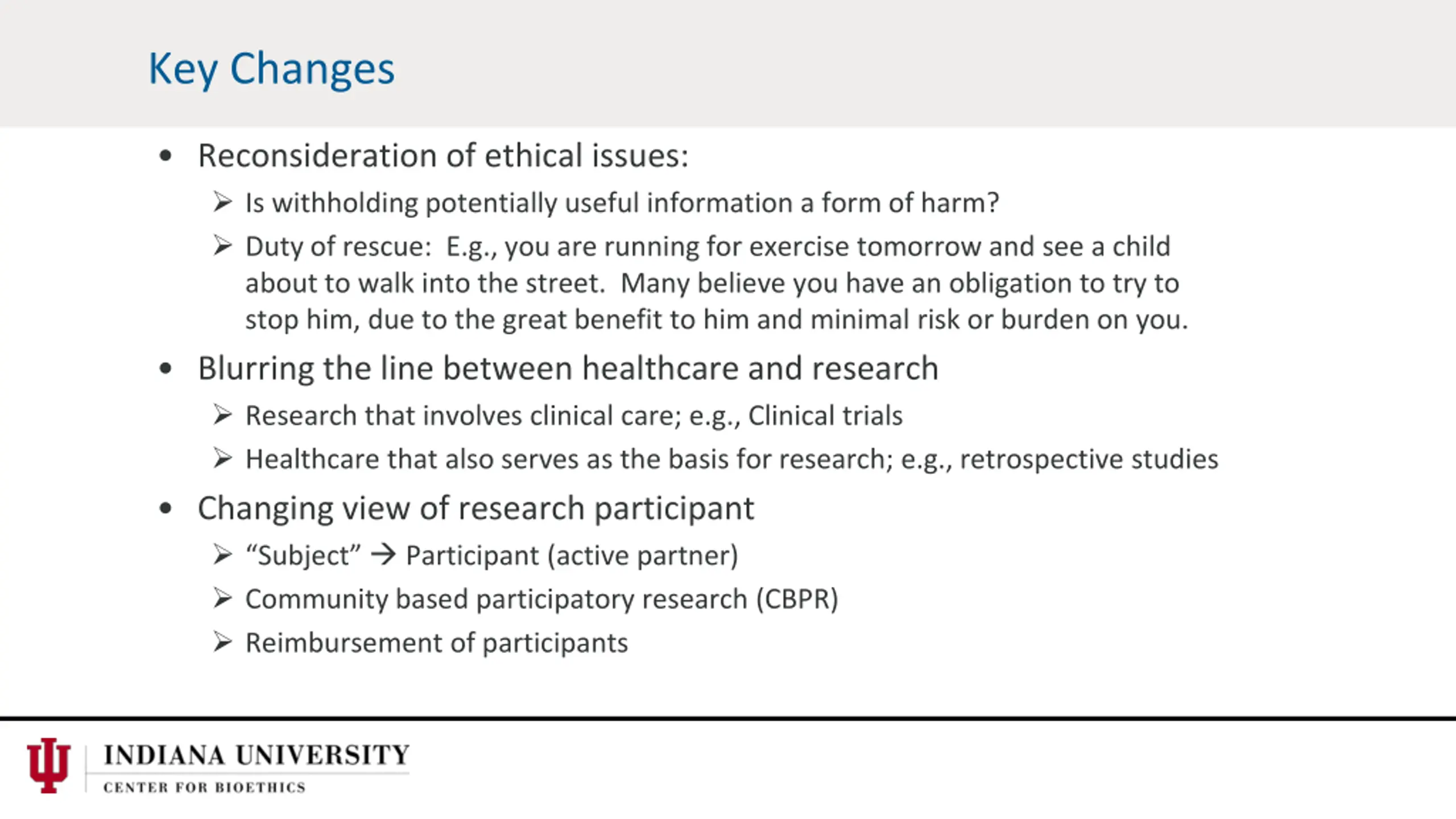Click the 'INDIANA UNIVERSITY' wordmark text

(257, 755)
